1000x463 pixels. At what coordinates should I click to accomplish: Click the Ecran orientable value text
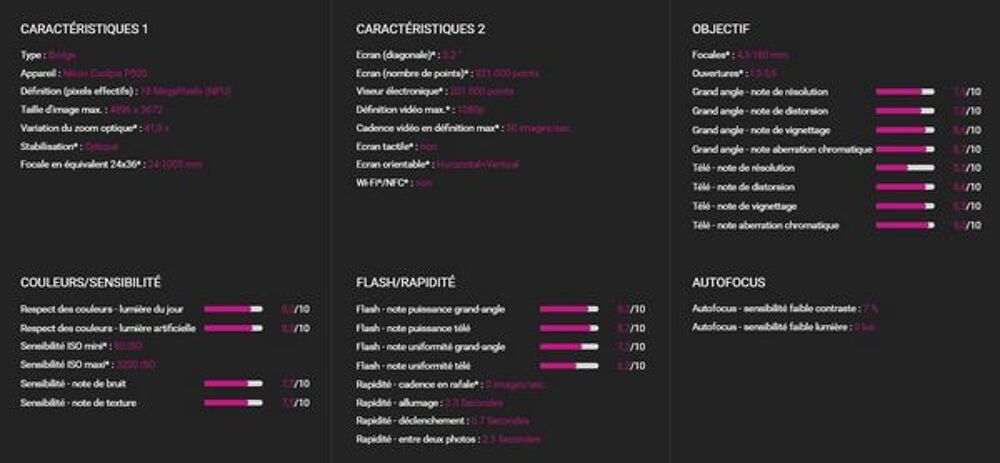tap(477, 165)
